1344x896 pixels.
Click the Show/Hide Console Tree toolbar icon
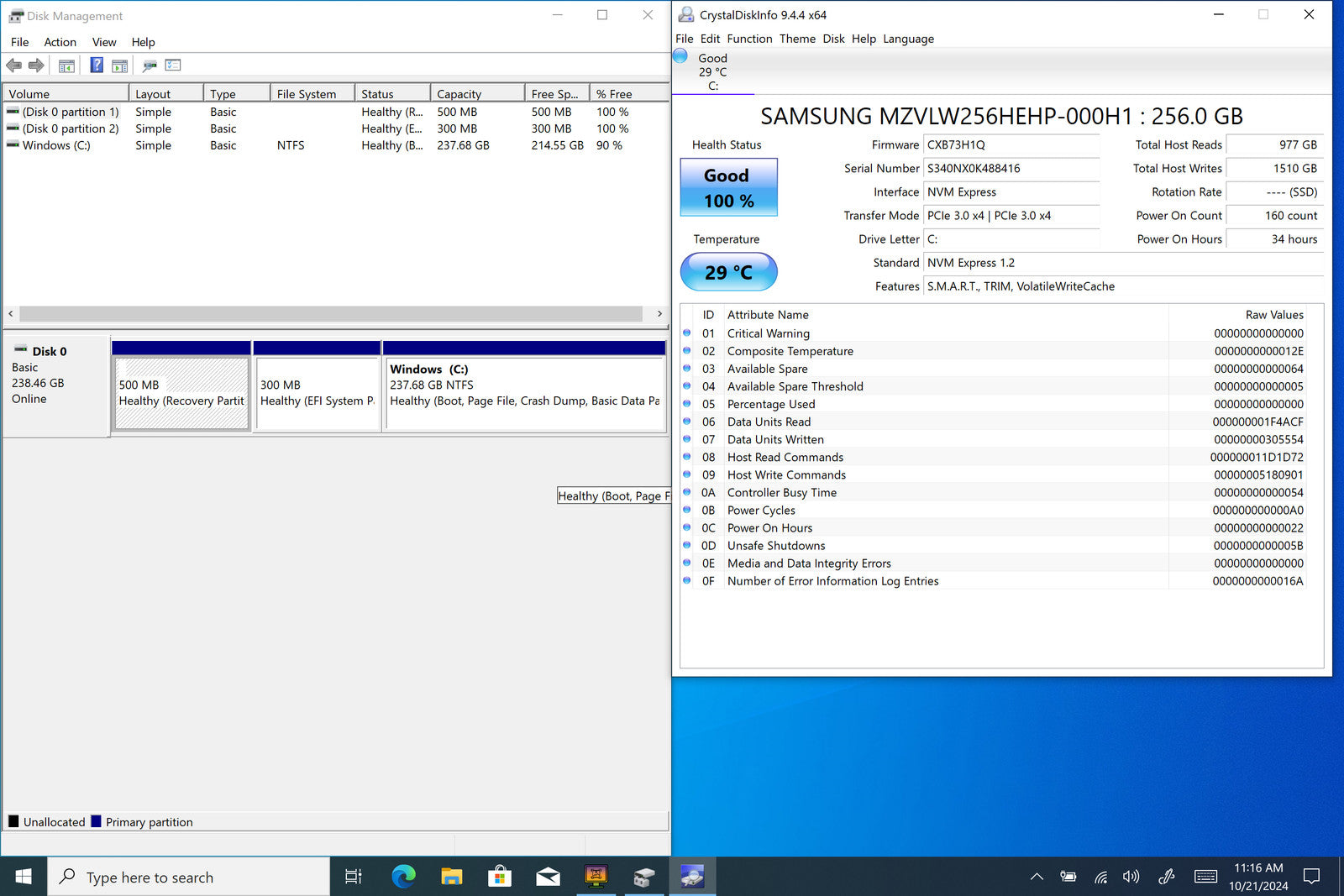coord(66,65)
